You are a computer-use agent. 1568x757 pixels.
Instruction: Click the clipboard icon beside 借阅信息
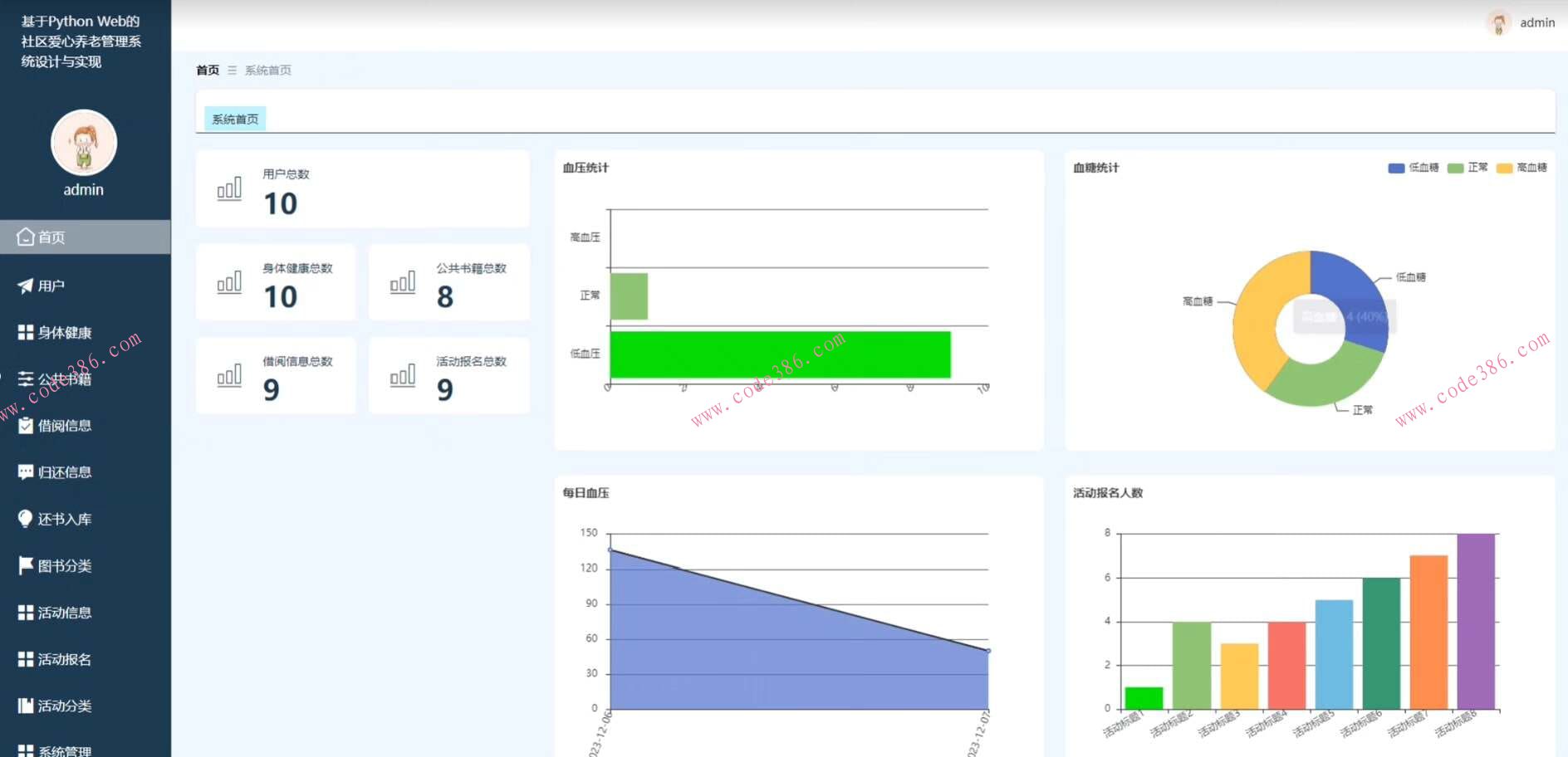[26, 426]
